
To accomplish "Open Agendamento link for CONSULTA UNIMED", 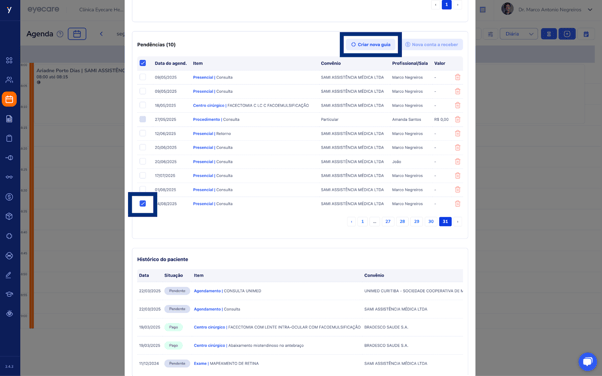I will tap(207, 291).
